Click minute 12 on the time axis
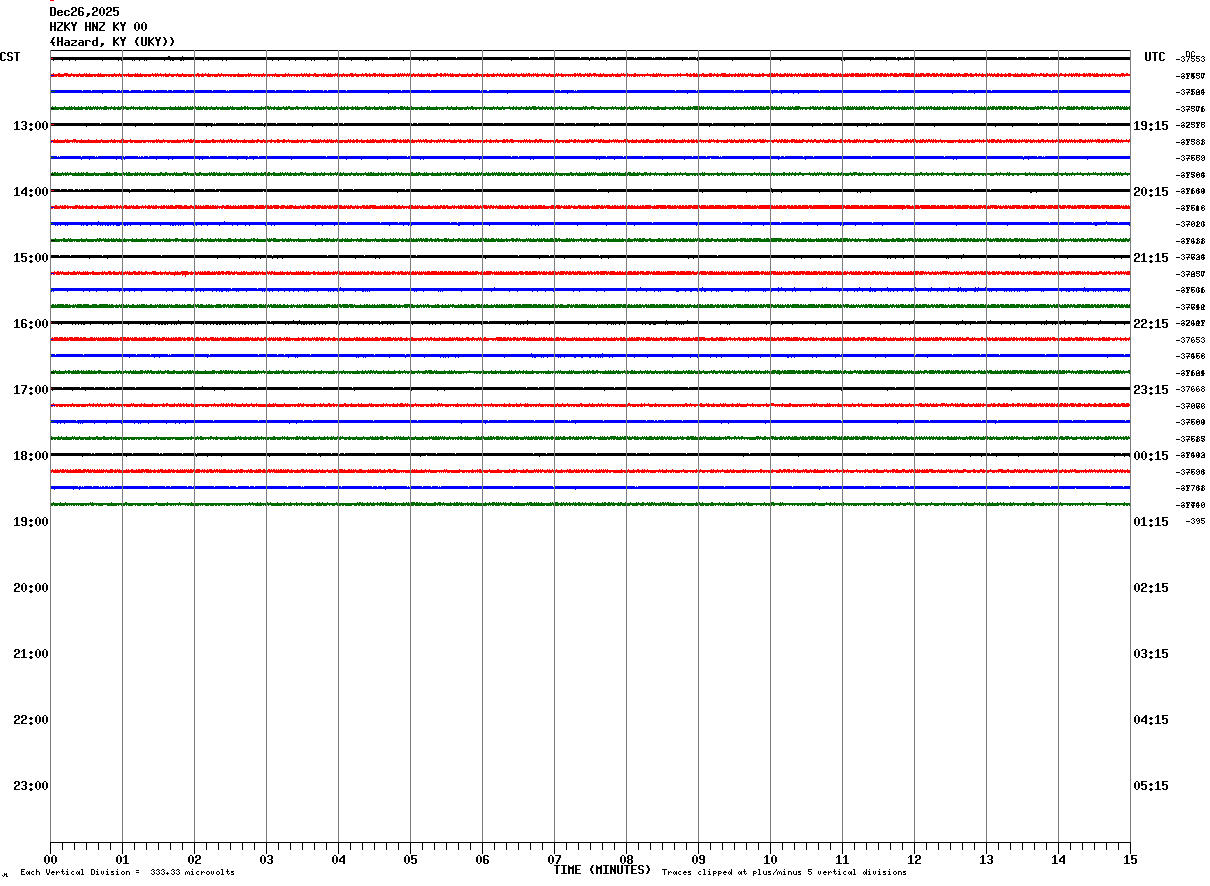1210x886 pixels. coord(914,860)
